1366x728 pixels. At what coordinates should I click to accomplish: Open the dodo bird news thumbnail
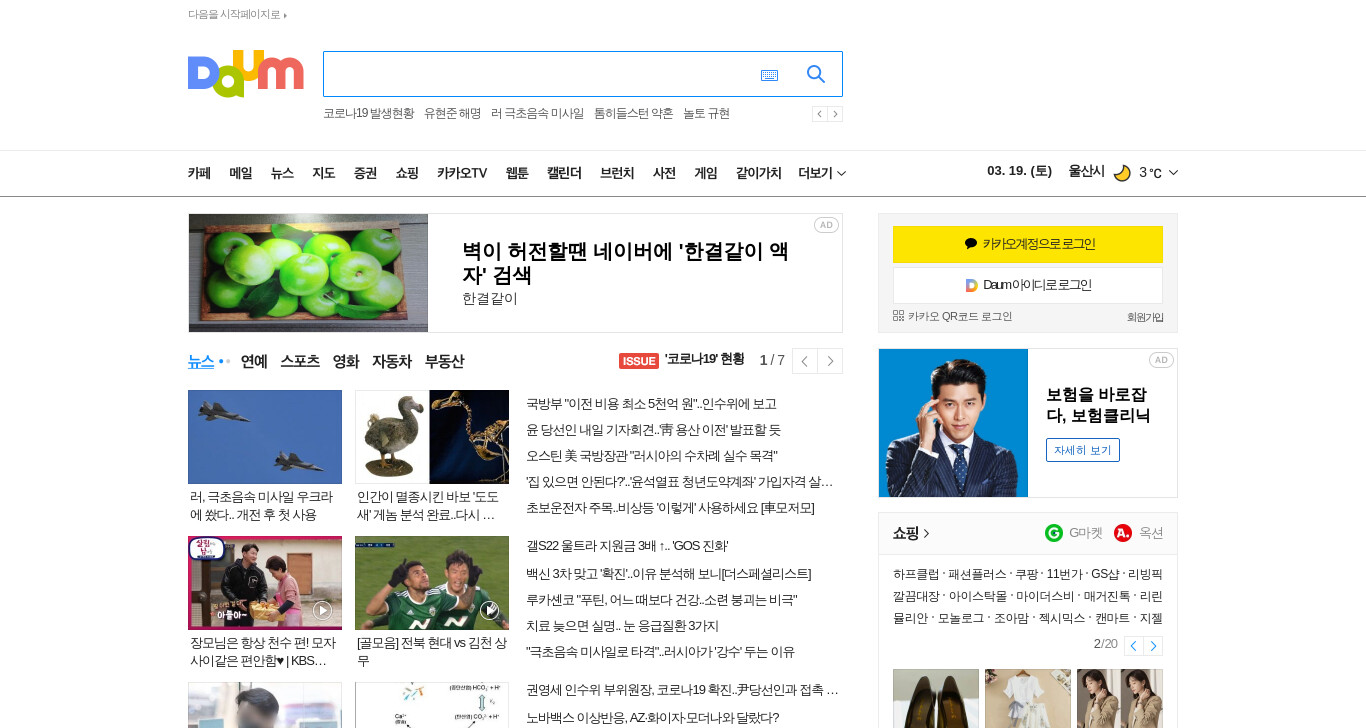[432, 437]
